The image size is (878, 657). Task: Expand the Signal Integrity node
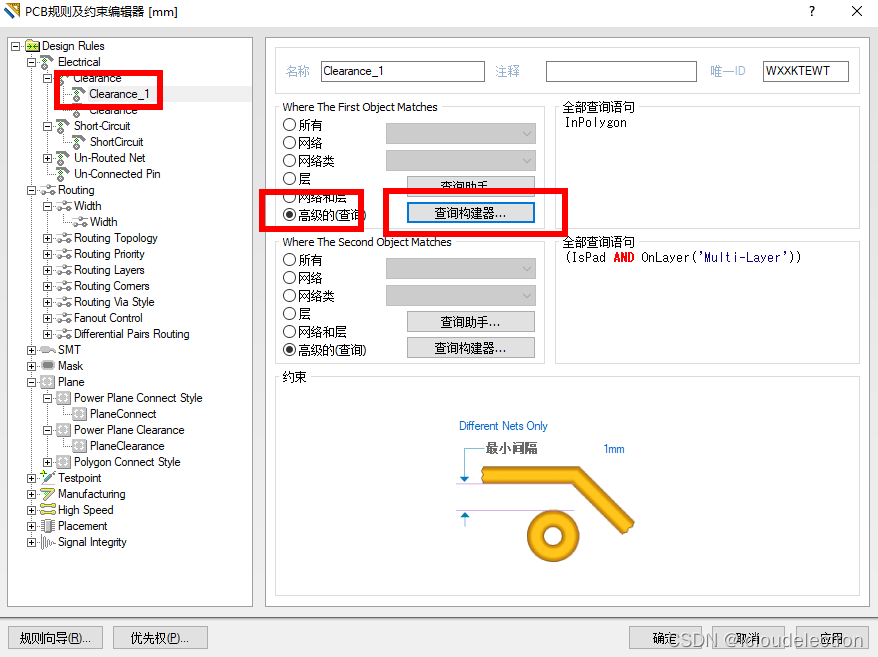(31, 543)
